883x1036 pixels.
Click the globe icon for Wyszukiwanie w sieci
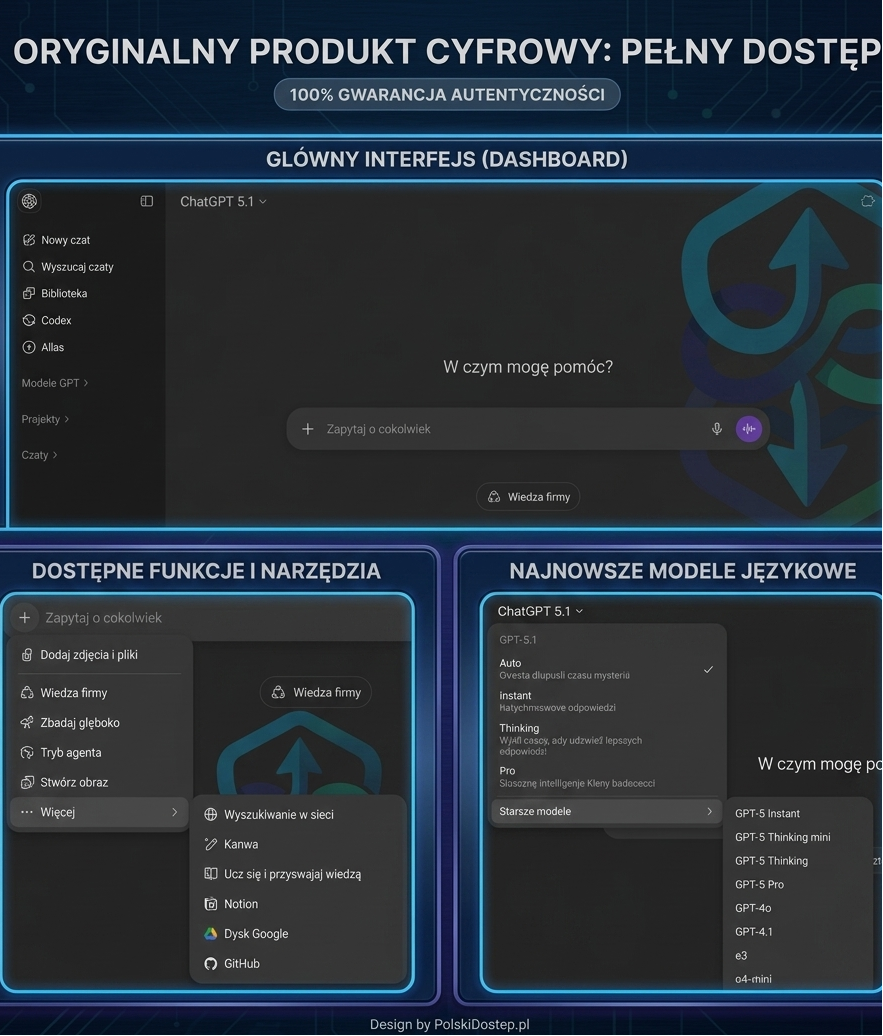point(211,814)
